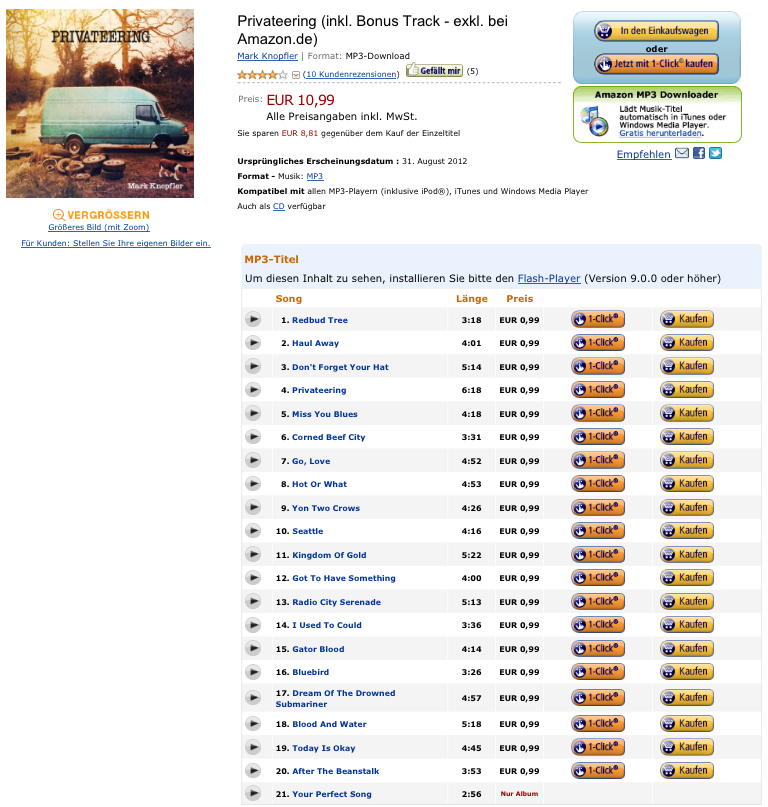This screenshot has height=807, width=768.
Task: Open Yon Two Crows song title link
Action: coord(326,508)
